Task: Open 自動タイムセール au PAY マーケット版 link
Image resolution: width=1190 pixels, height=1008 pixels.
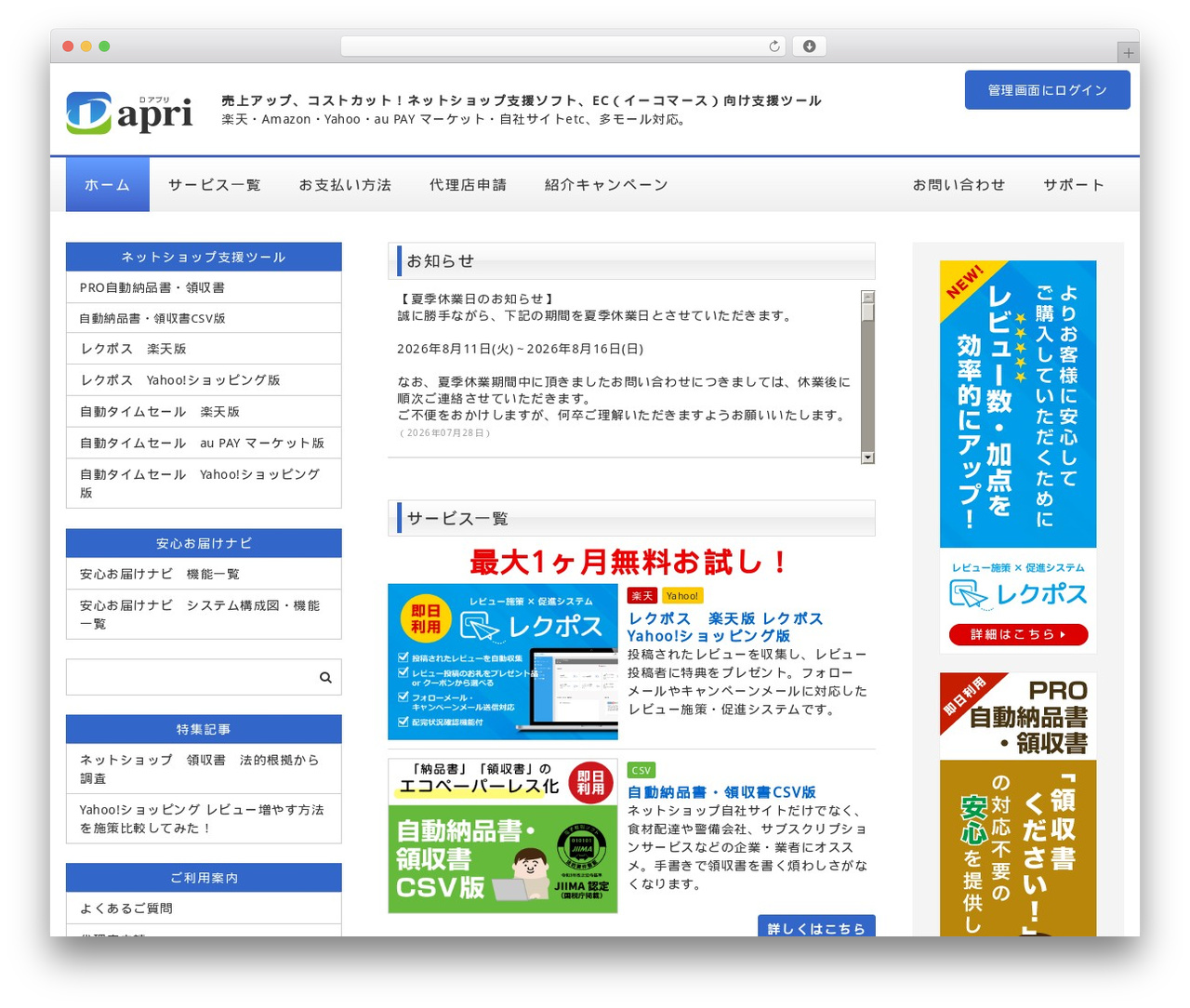Action: [x=204, y=444]
